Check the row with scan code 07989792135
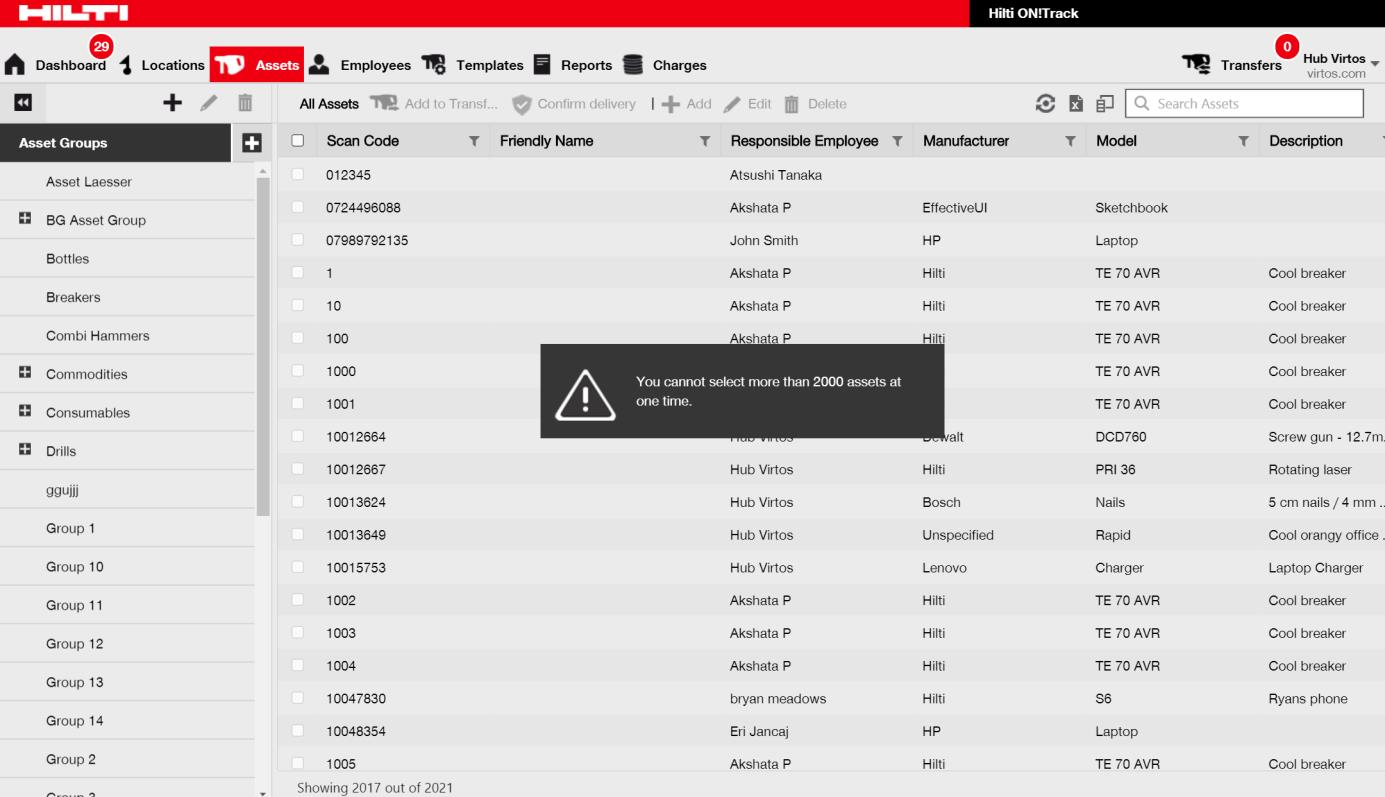This screenshot has width=1385, height=797. coord(297,240)
